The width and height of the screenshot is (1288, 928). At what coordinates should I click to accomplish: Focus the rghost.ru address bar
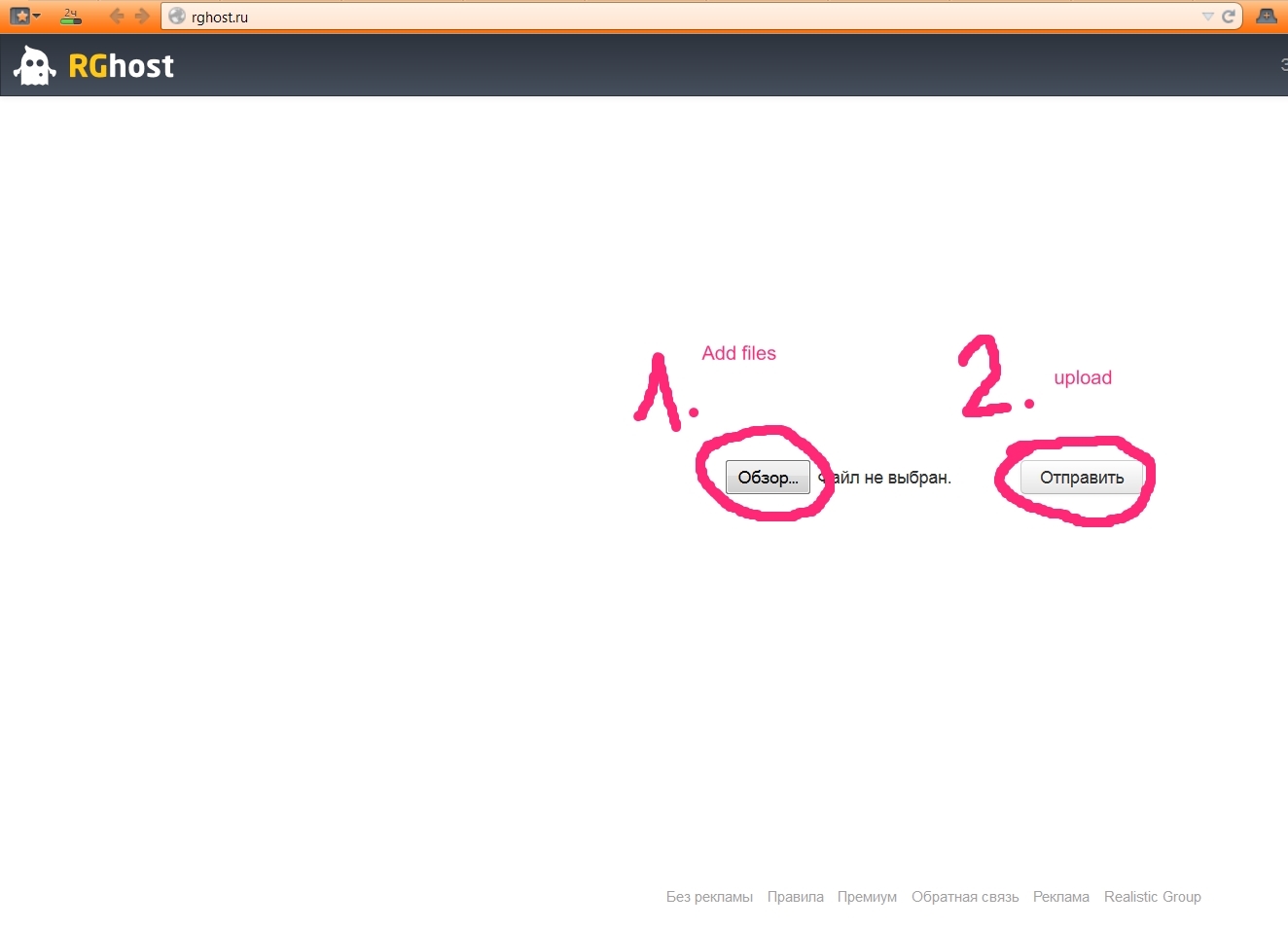[x=681, y=17]
